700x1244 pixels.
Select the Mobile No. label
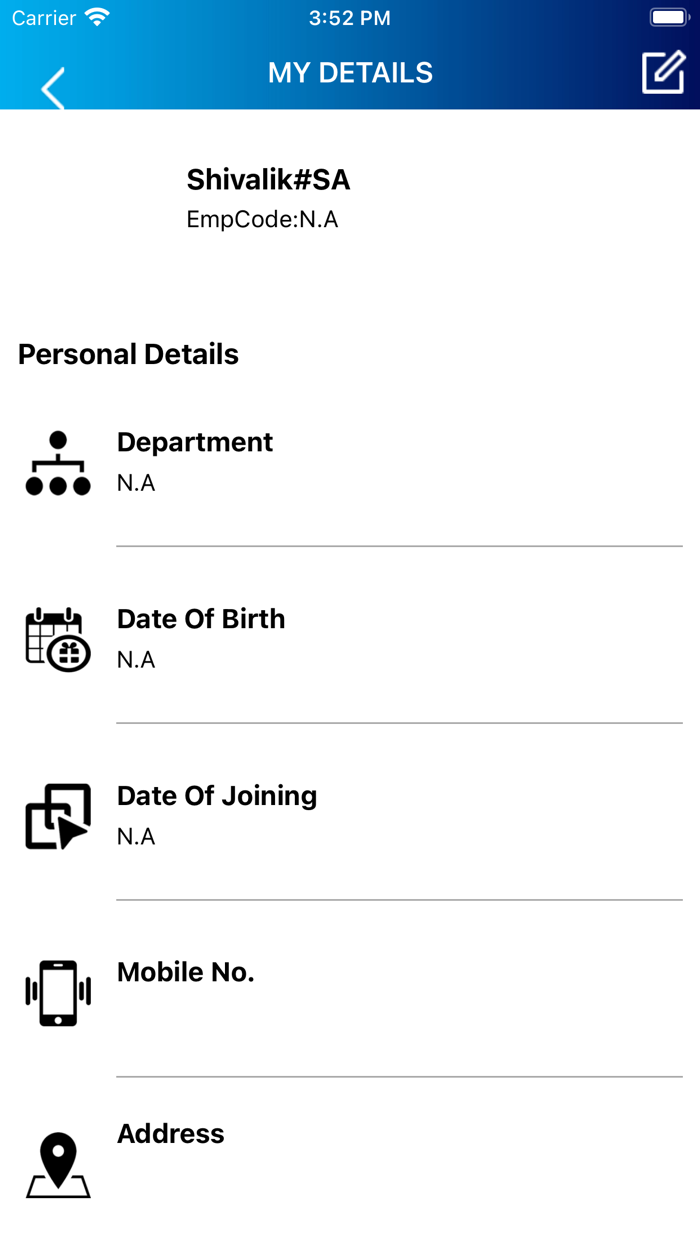(x=186, y=972)
